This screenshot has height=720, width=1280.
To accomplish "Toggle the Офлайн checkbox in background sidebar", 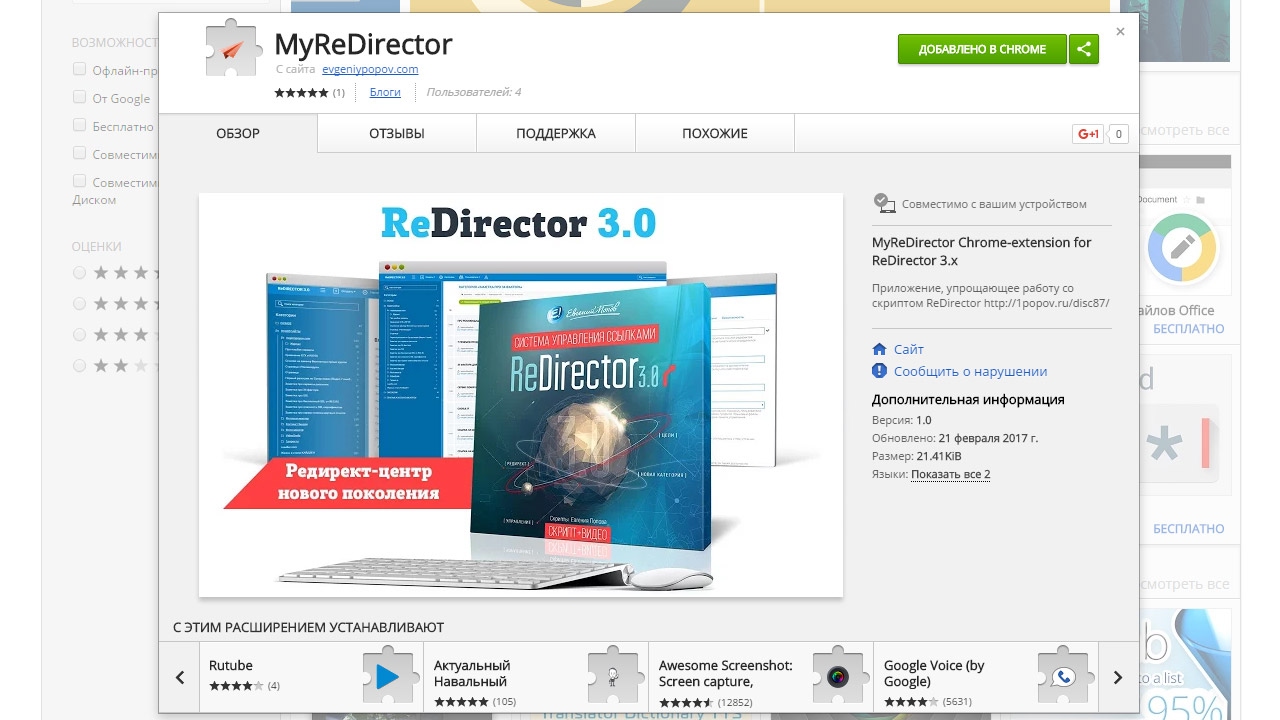I will pos(80,69).
